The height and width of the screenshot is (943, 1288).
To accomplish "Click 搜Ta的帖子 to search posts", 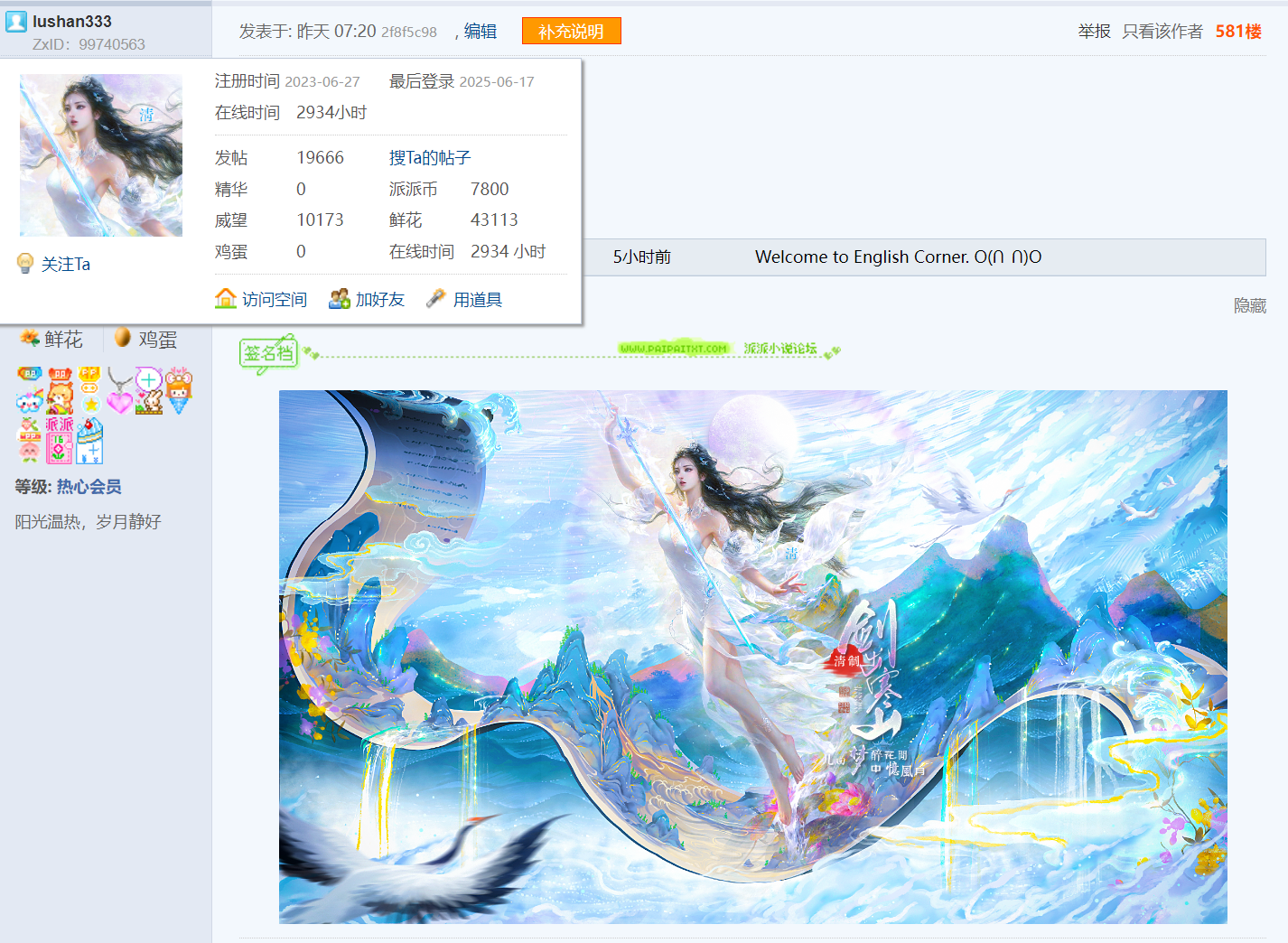I will [430, 158].
